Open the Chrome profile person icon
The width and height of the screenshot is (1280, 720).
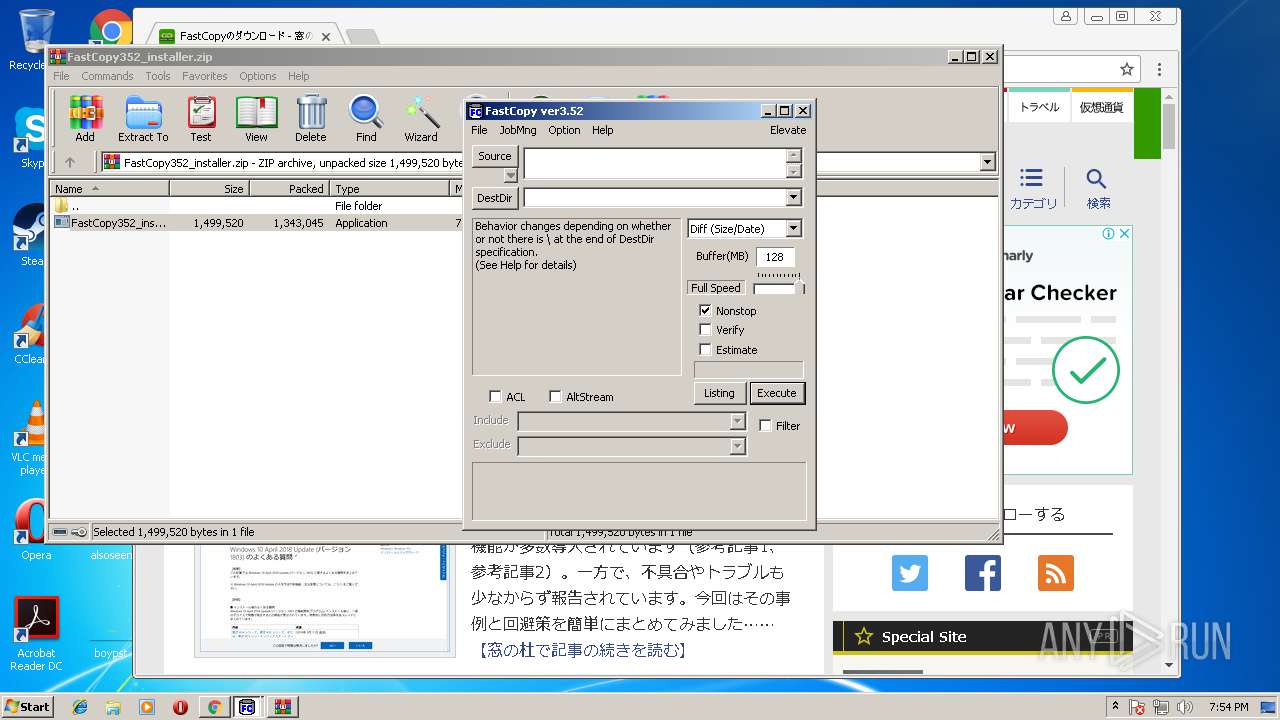click(1066, 16)
